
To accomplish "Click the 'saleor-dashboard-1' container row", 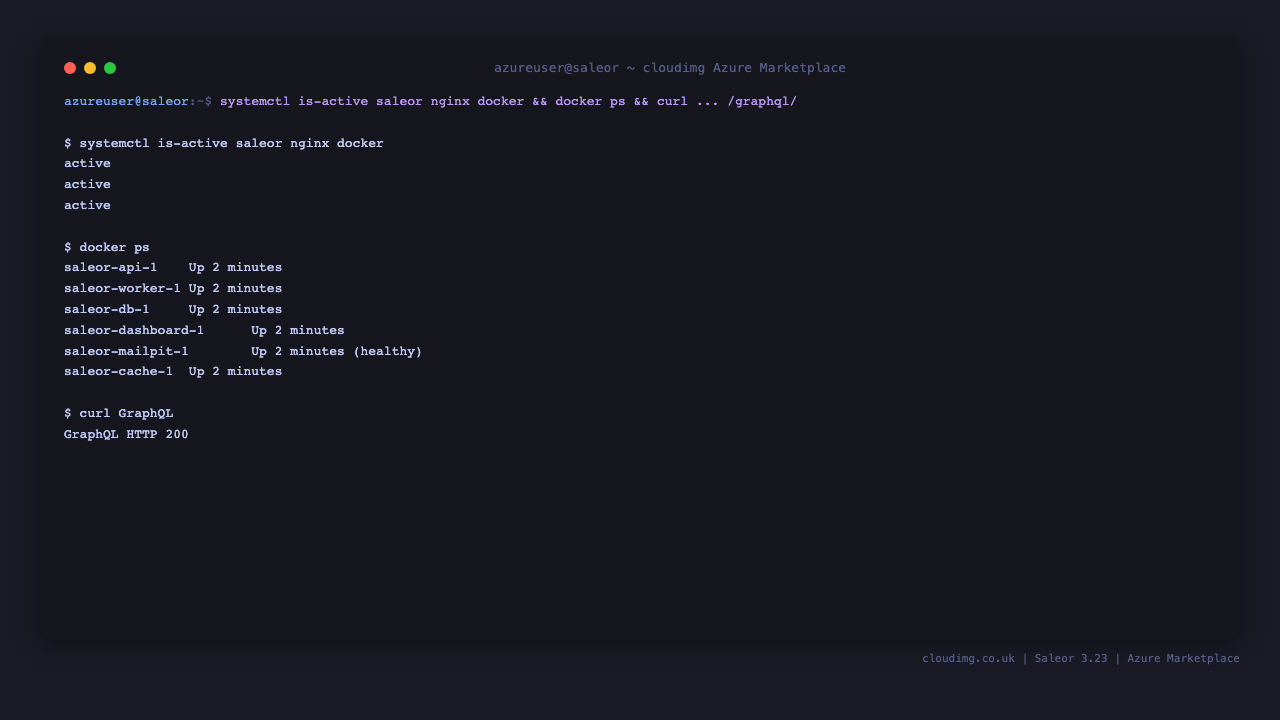I will tap(204, 330).
